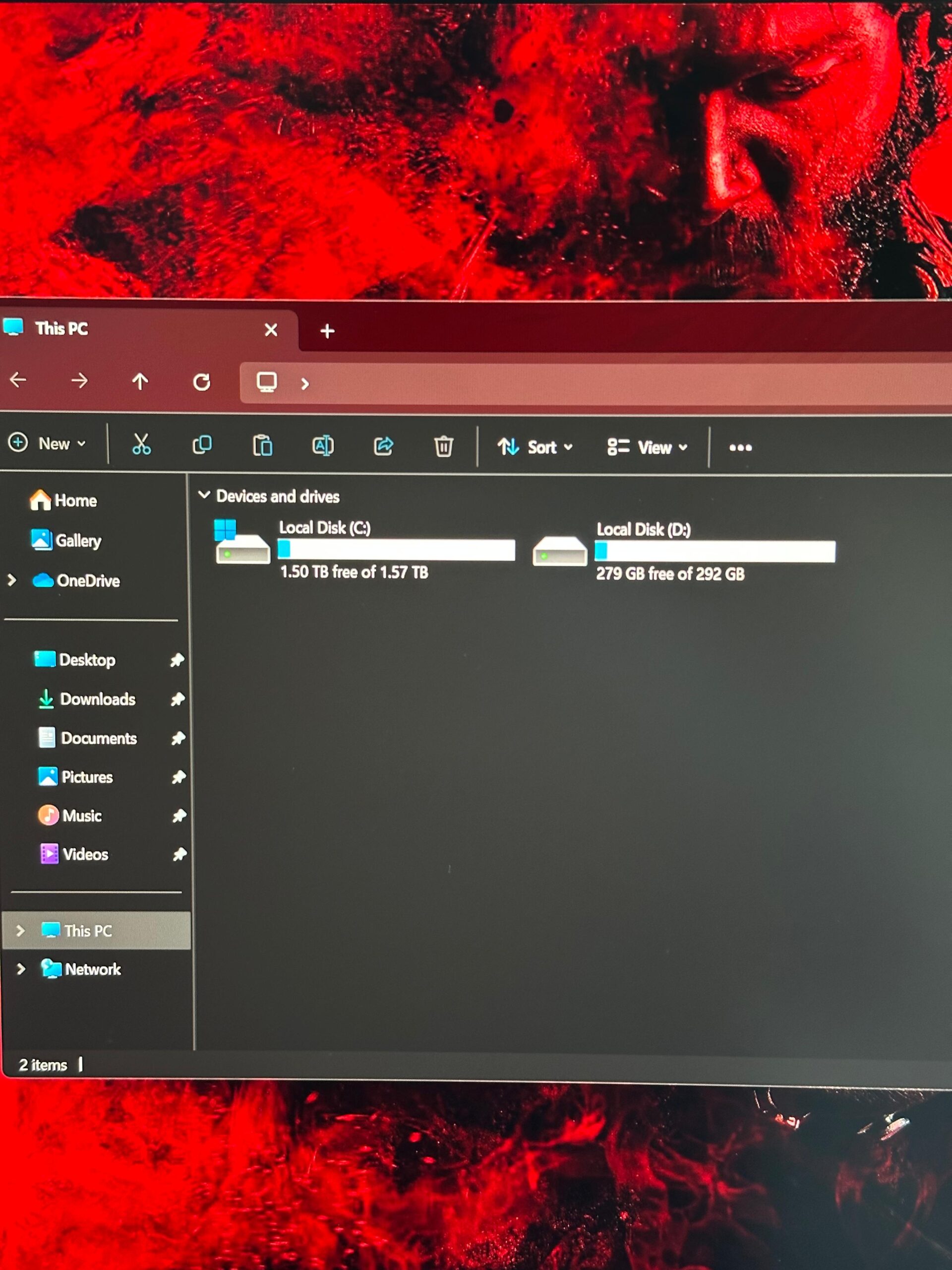
Task: Open Home in the sidebar
Action: pos(63,500)
